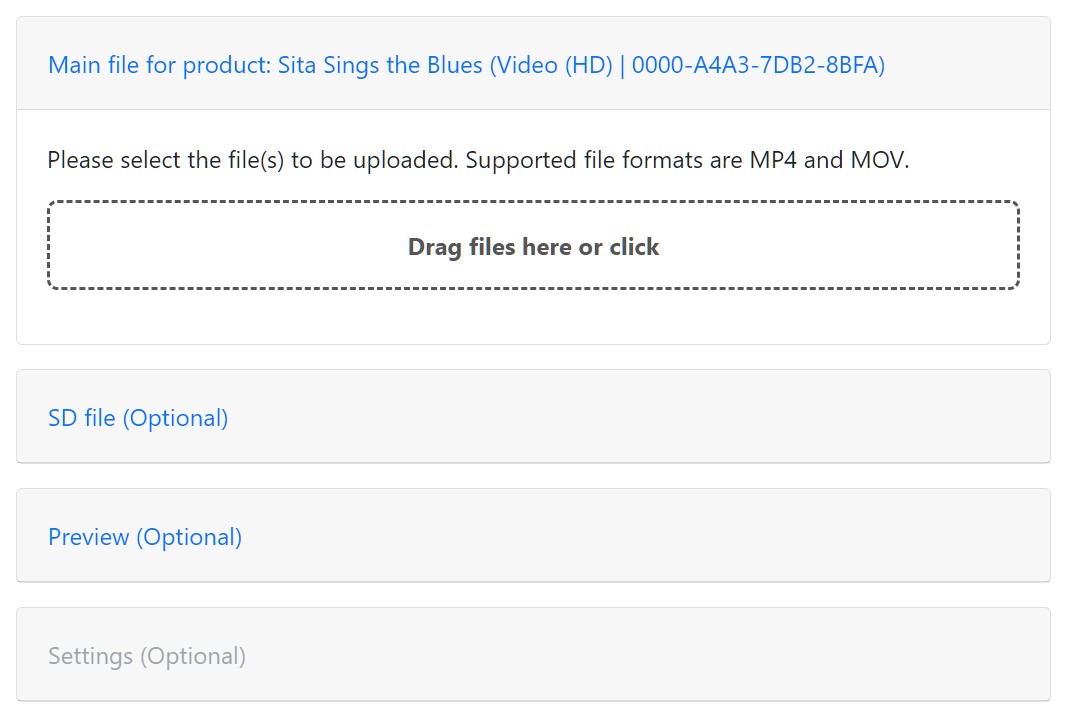
Task: Click the word "(Optional)" next to Preview
Action: (190, 537)
